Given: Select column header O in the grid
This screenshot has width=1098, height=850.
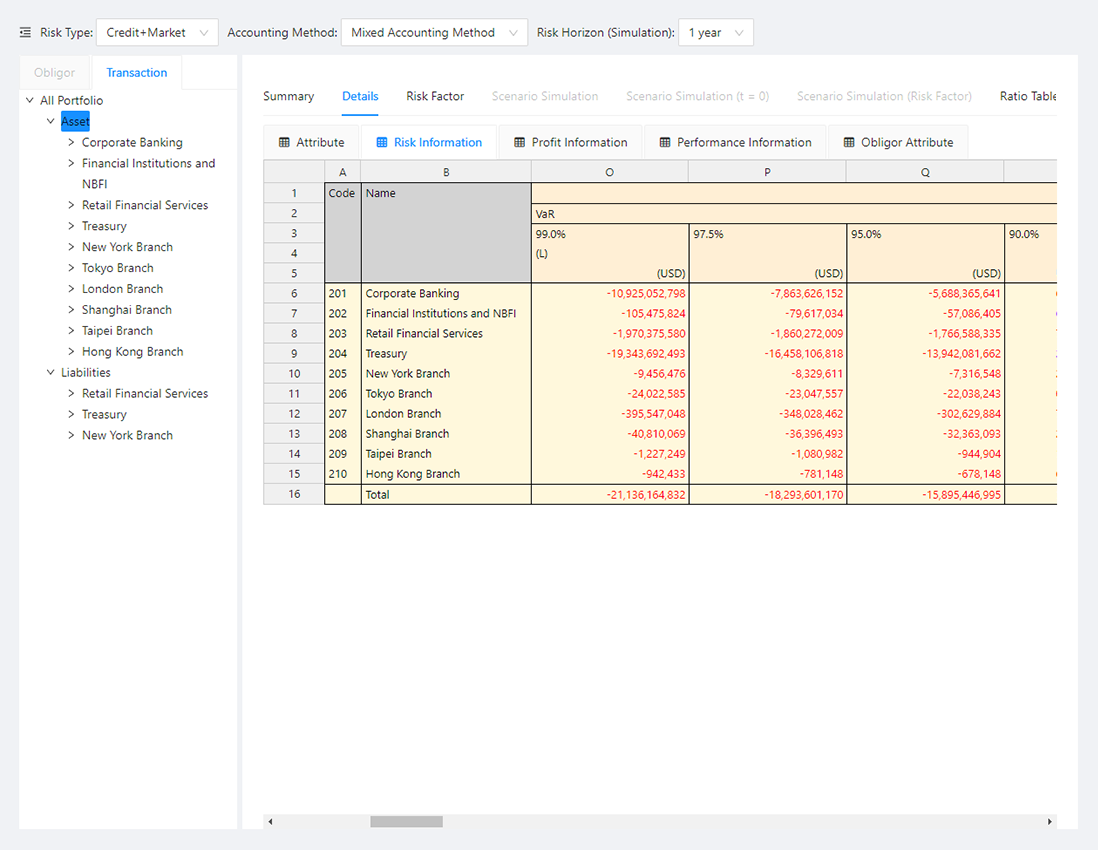Looking at the screenshot, I should tap(609, 172).
